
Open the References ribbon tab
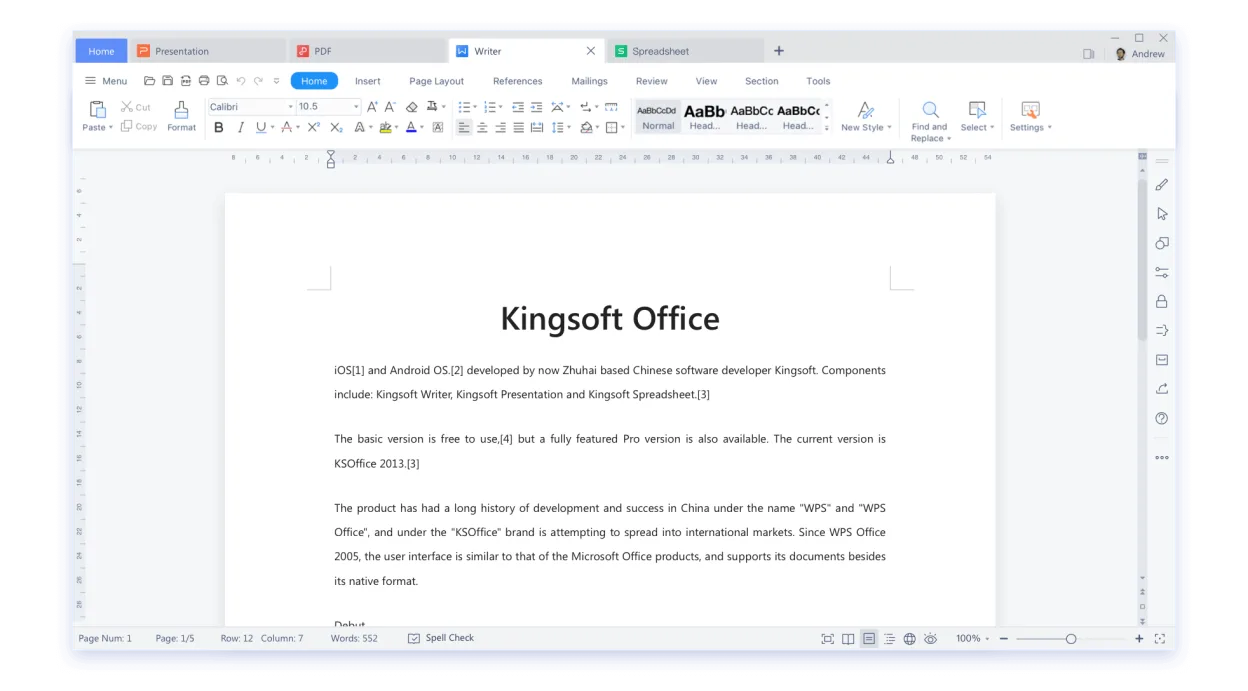[x=518, y=81]
